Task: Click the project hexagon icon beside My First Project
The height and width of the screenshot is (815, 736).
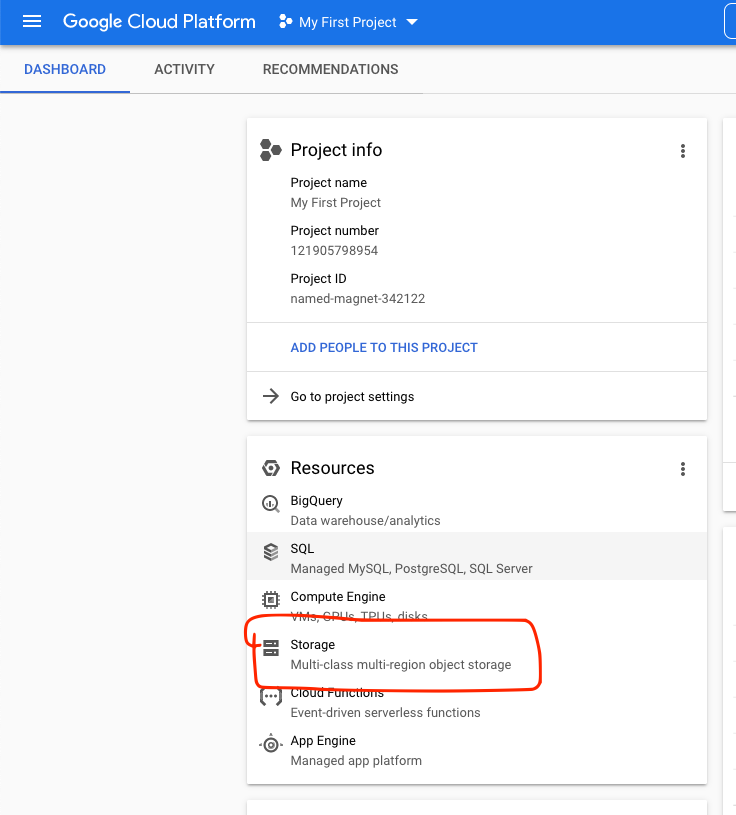Action: (x=285, y=22)
